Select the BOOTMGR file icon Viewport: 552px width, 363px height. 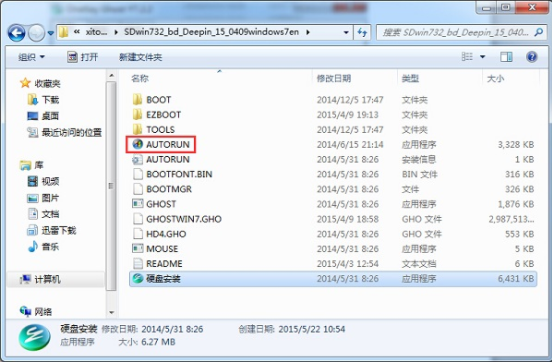[x=138, y=189]
